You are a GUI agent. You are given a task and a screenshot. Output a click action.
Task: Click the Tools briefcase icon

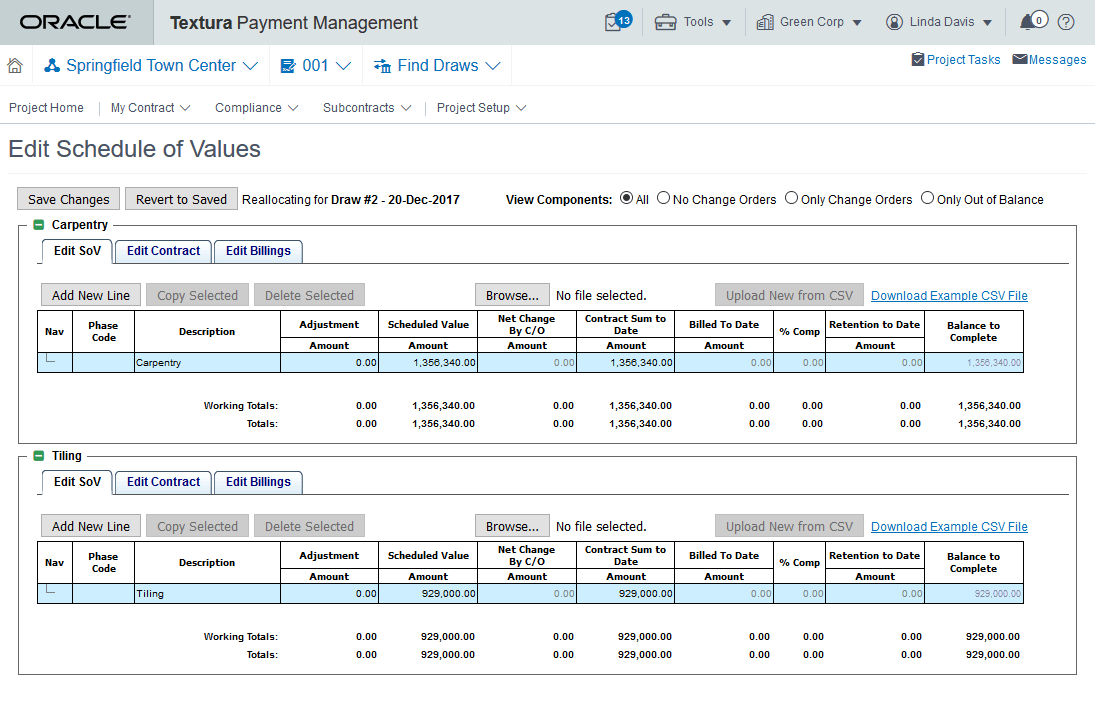tap(665, 22)
